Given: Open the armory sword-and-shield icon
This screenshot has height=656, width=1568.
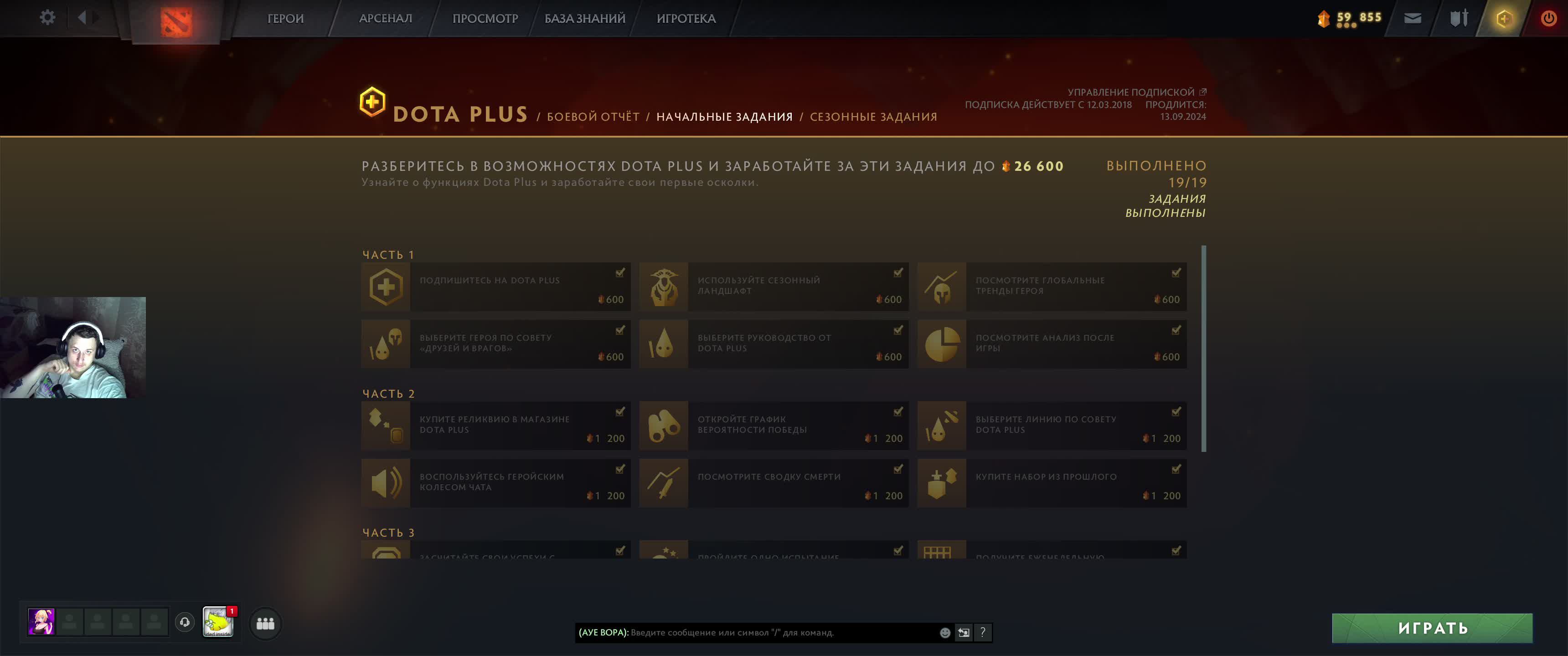Looking at the screenshot, I should tap(1459, 18).
